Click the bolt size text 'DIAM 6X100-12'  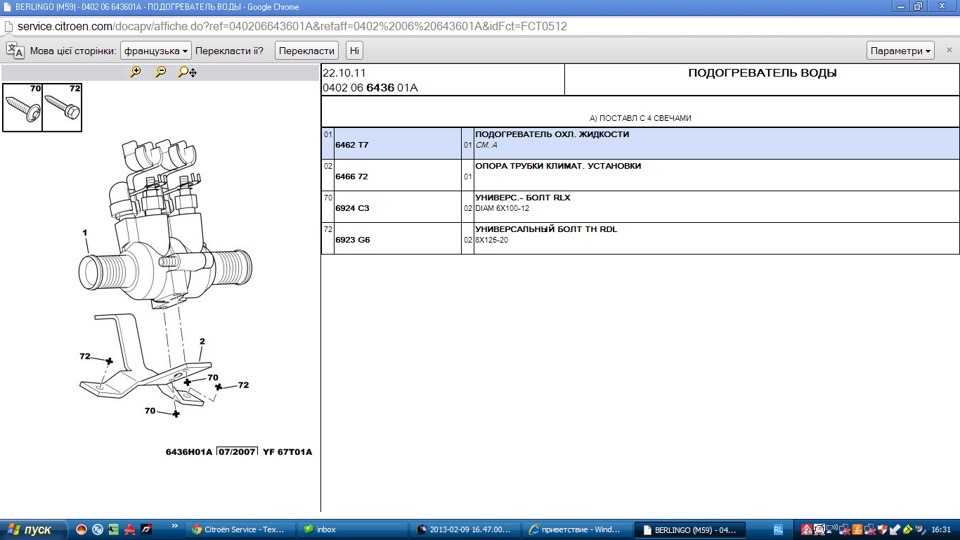click(502, 209)
